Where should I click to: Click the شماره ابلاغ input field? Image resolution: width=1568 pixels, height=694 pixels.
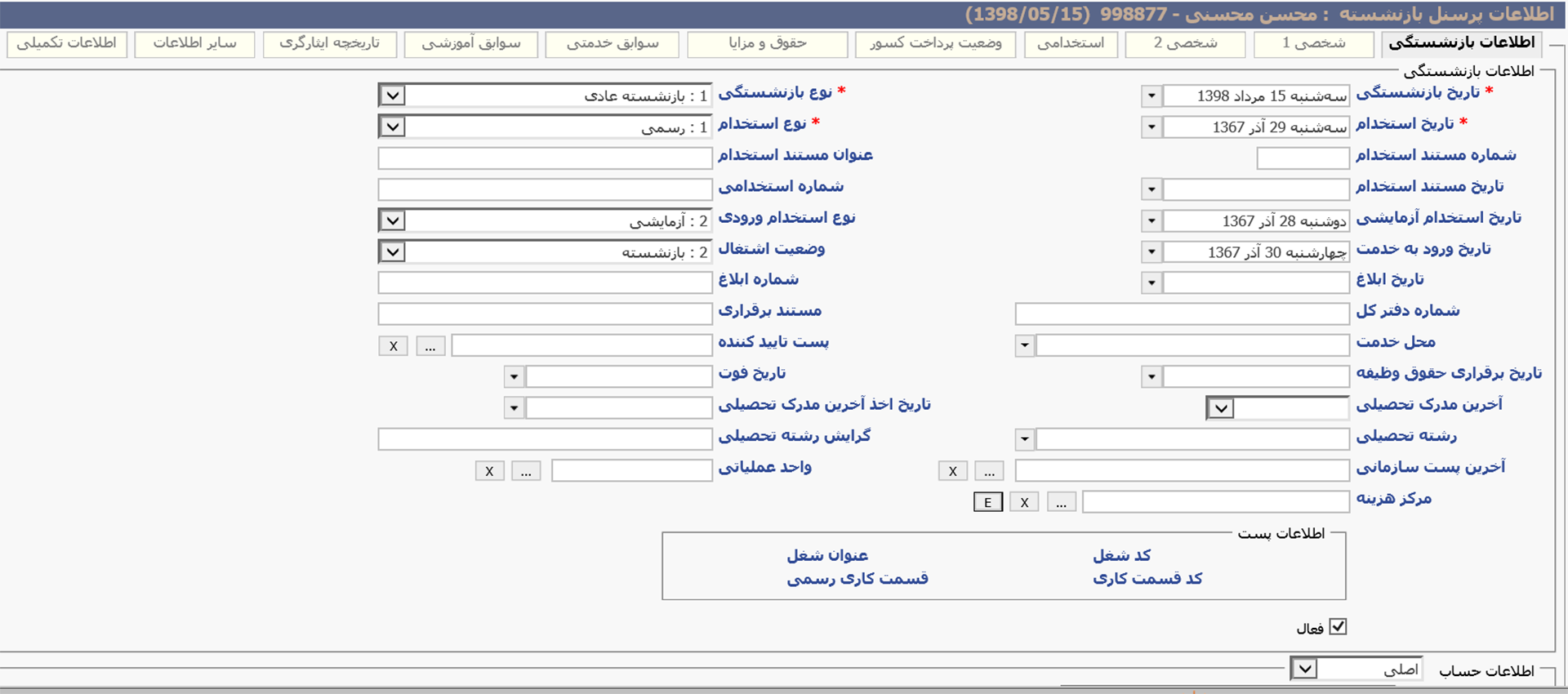545,282
